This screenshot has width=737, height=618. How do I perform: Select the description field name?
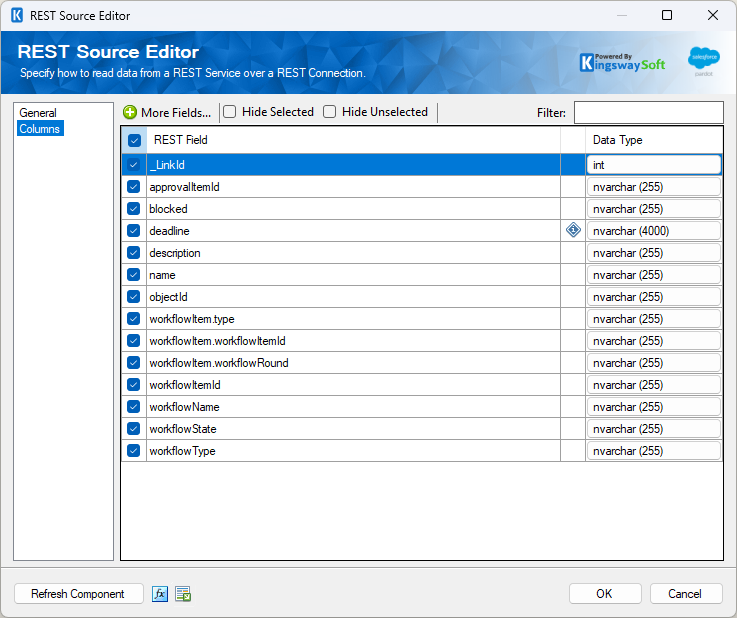(175, 253)
